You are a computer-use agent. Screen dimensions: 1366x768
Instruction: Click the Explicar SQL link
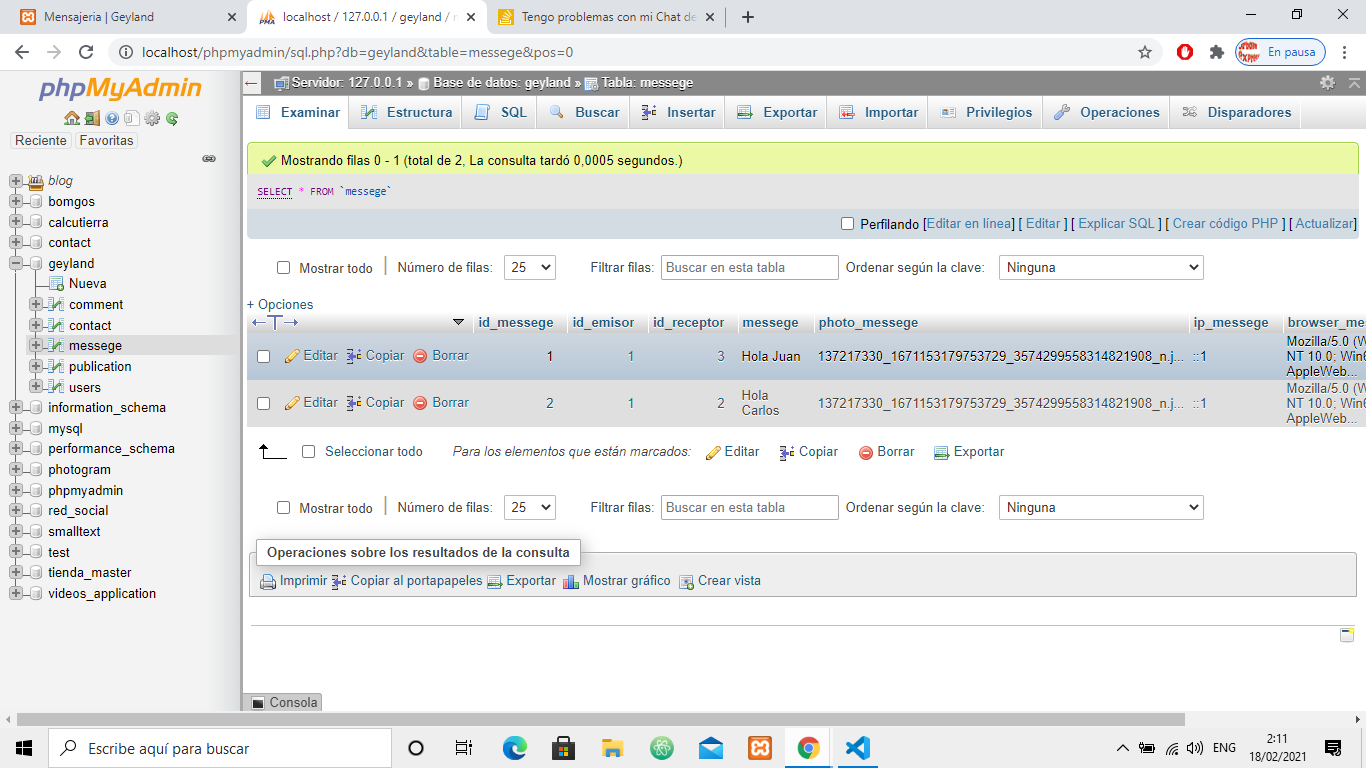click(1116, 224)
